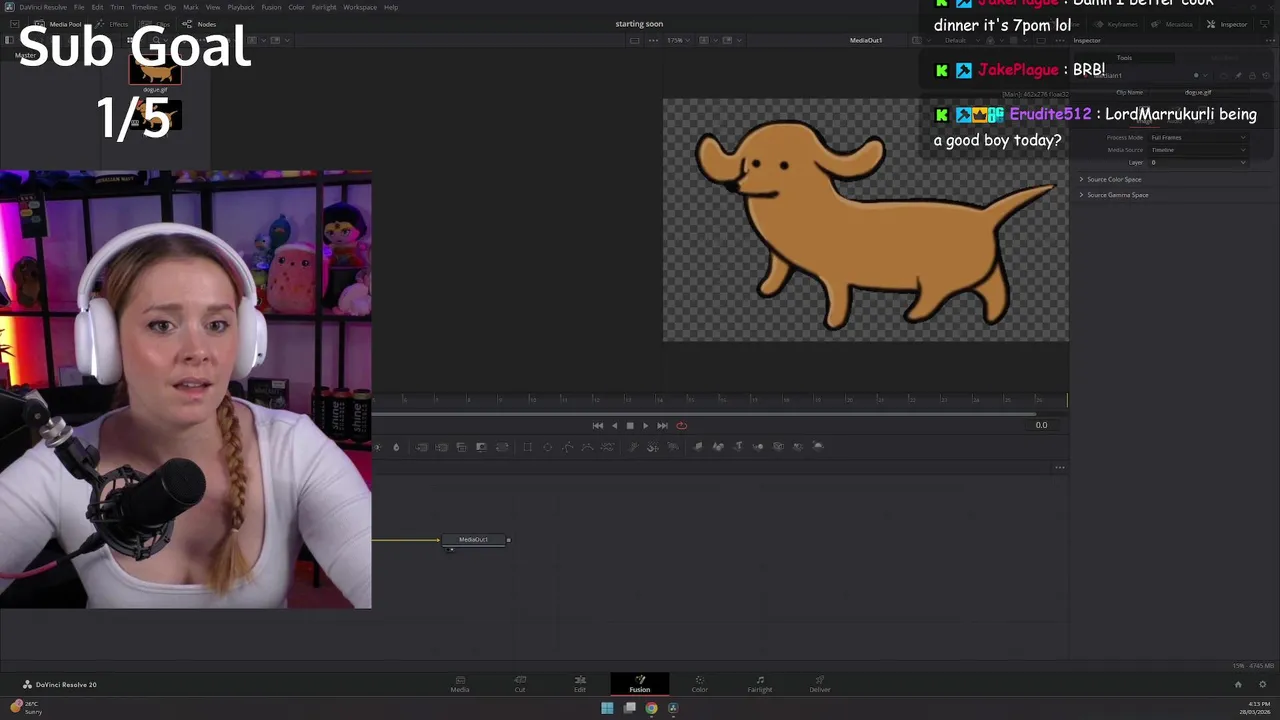Add an Ellipse mask from toolbar
Screen dimensions: 1280x720
547,446
